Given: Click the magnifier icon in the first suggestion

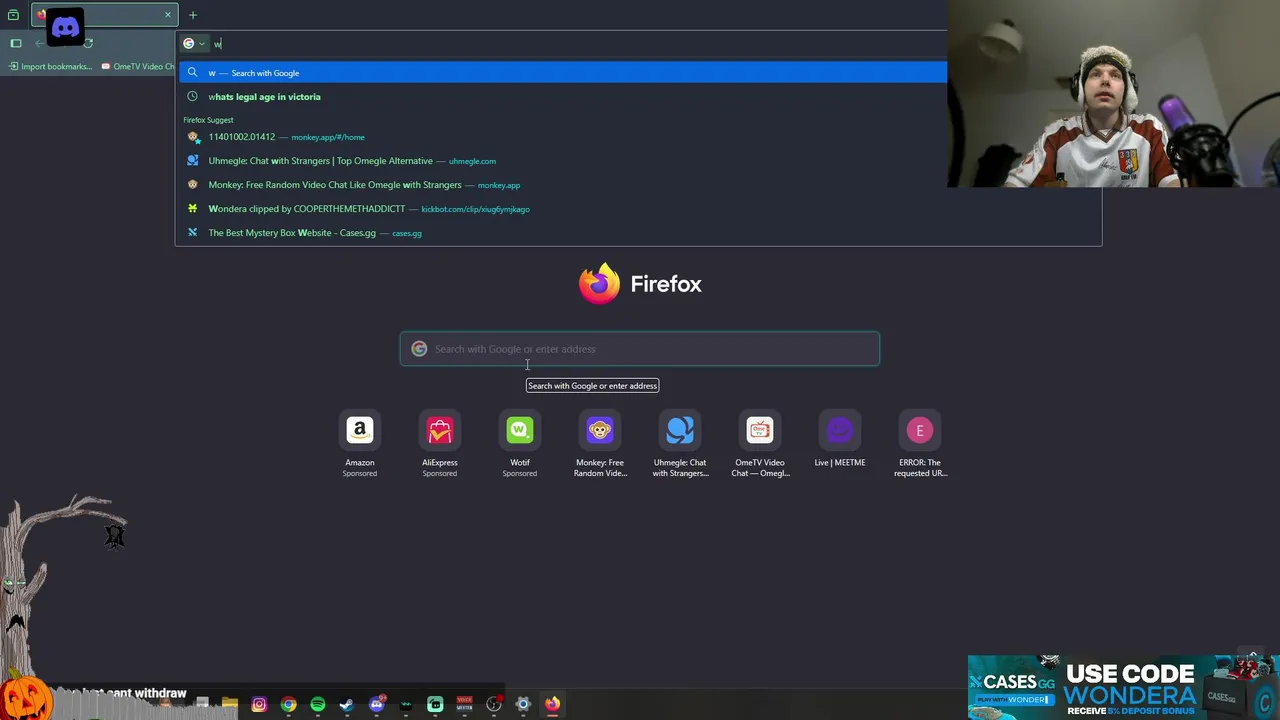Looking at the screenshot, I should click(192, 73).
